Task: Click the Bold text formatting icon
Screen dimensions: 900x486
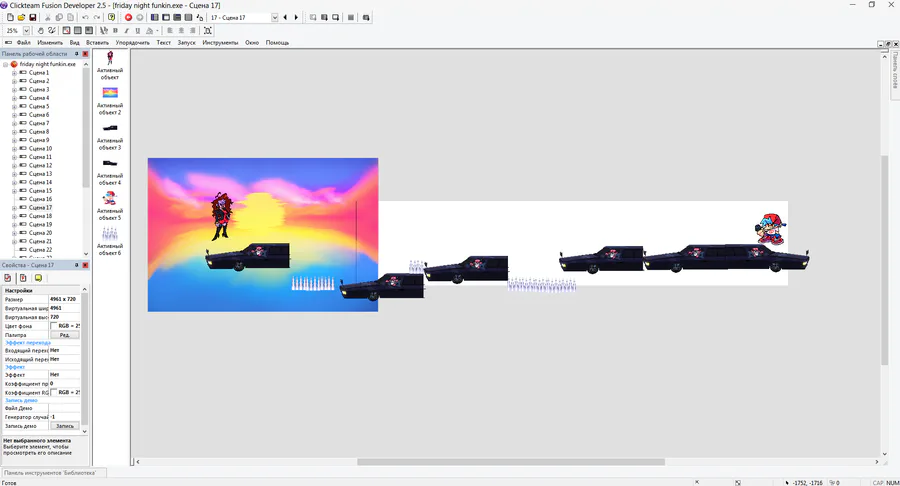Action: pos(115,30)
